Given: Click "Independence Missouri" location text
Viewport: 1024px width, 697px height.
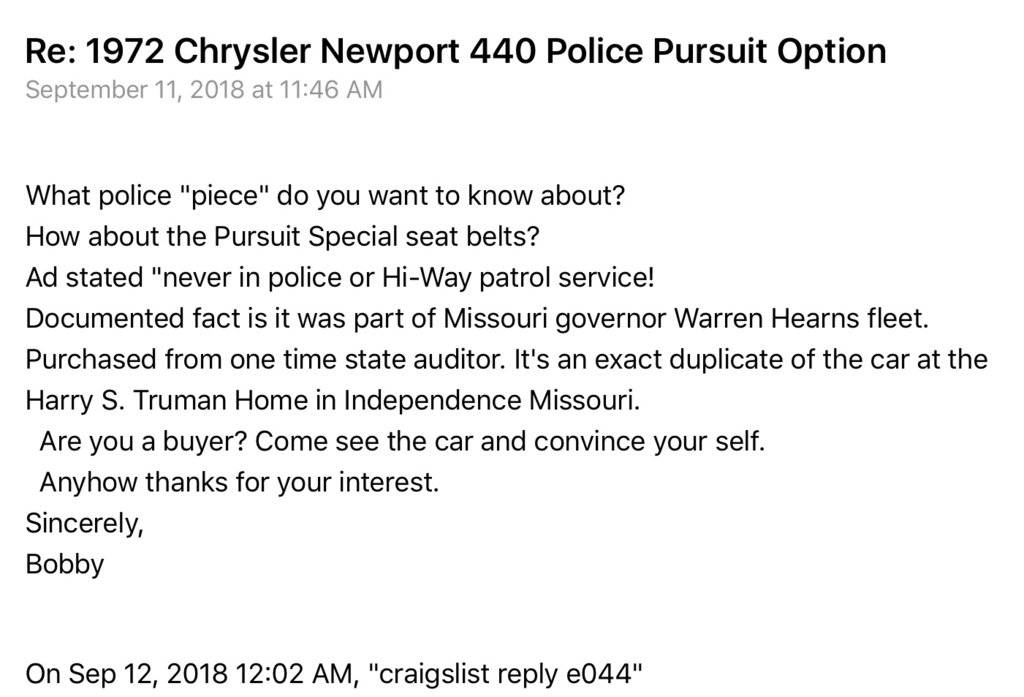Looking at the screenshot, I should click(490, 400).
